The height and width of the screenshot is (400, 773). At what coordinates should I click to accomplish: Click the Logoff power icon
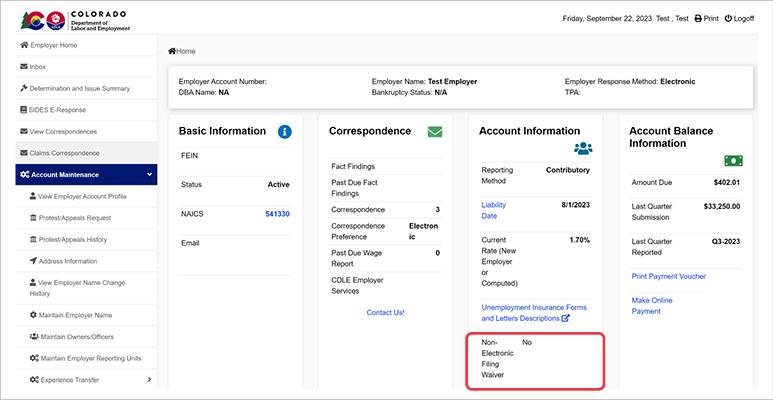729,19
